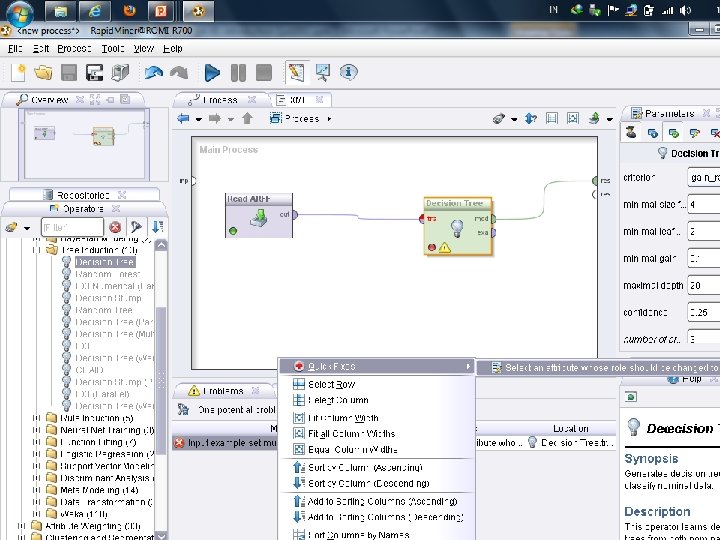Open a process with the folder icon
The height and width of the screenshot is (540, 720).
pyautogui.click(x=43, y=72)
